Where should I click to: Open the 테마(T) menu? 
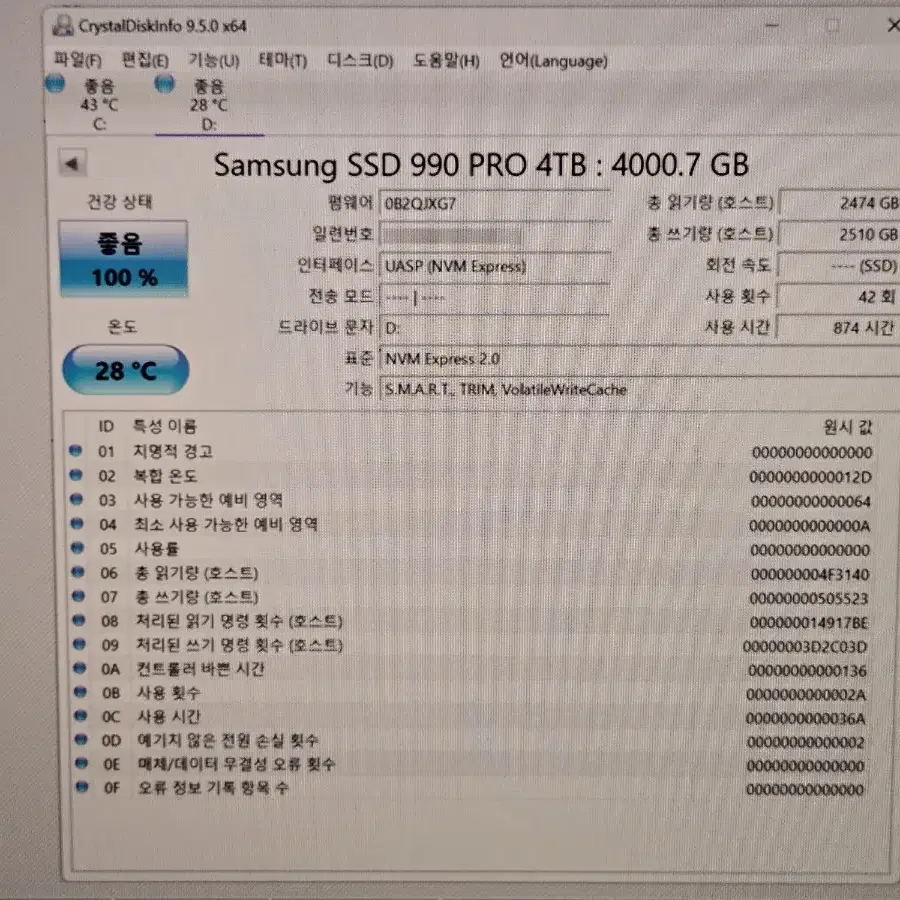282,60
